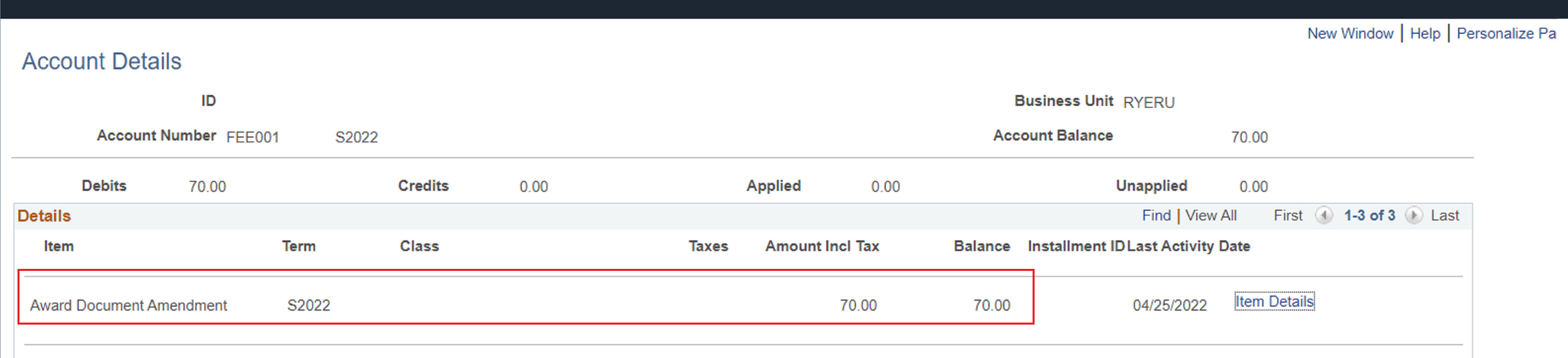Click the Installment ID column header
This screenshot has height=358, width=1568.
(1075, 247)
